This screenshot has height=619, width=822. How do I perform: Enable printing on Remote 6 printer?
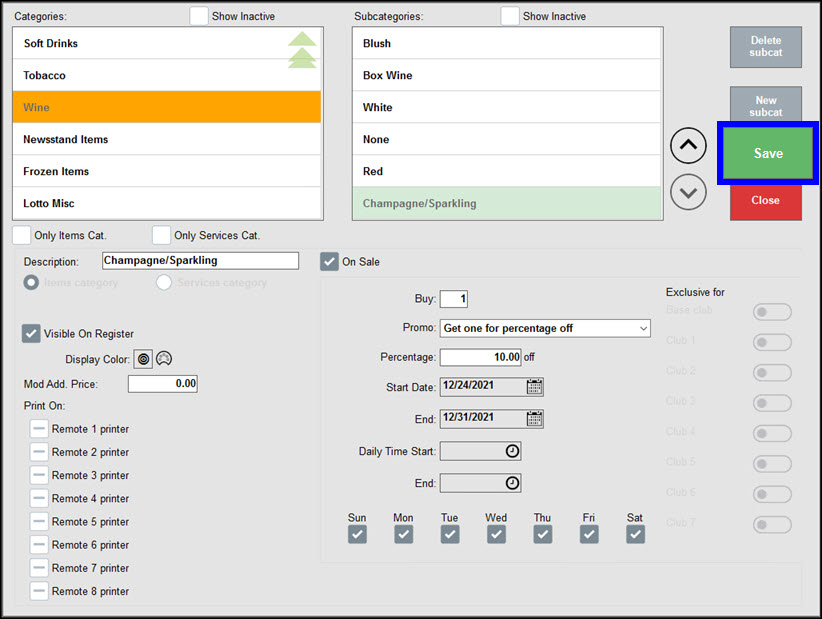point(39,545)
